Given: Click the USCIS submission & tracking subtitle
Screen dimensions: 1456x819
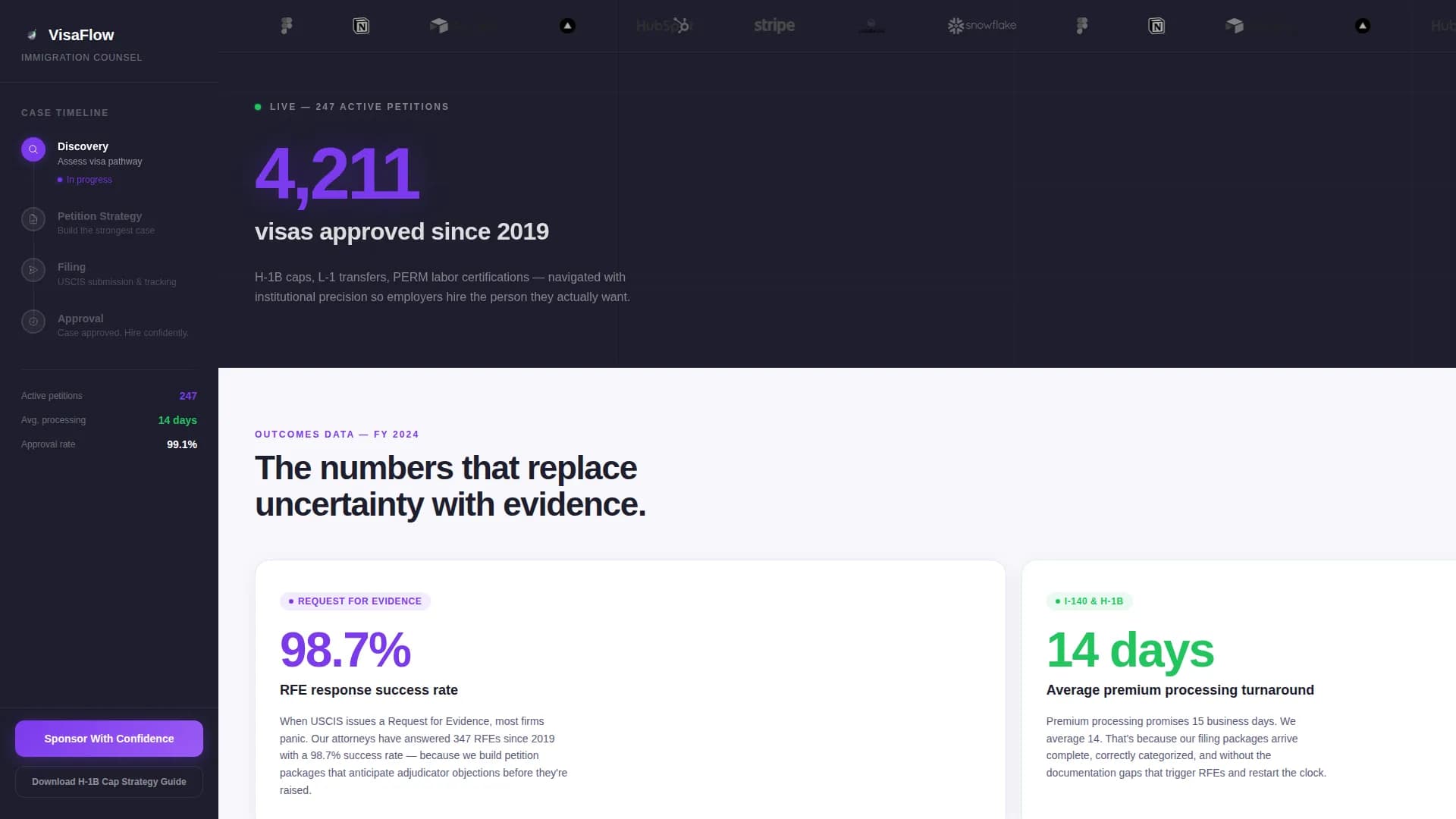Looking at the screenshot, I should click(x=117, y=282).
